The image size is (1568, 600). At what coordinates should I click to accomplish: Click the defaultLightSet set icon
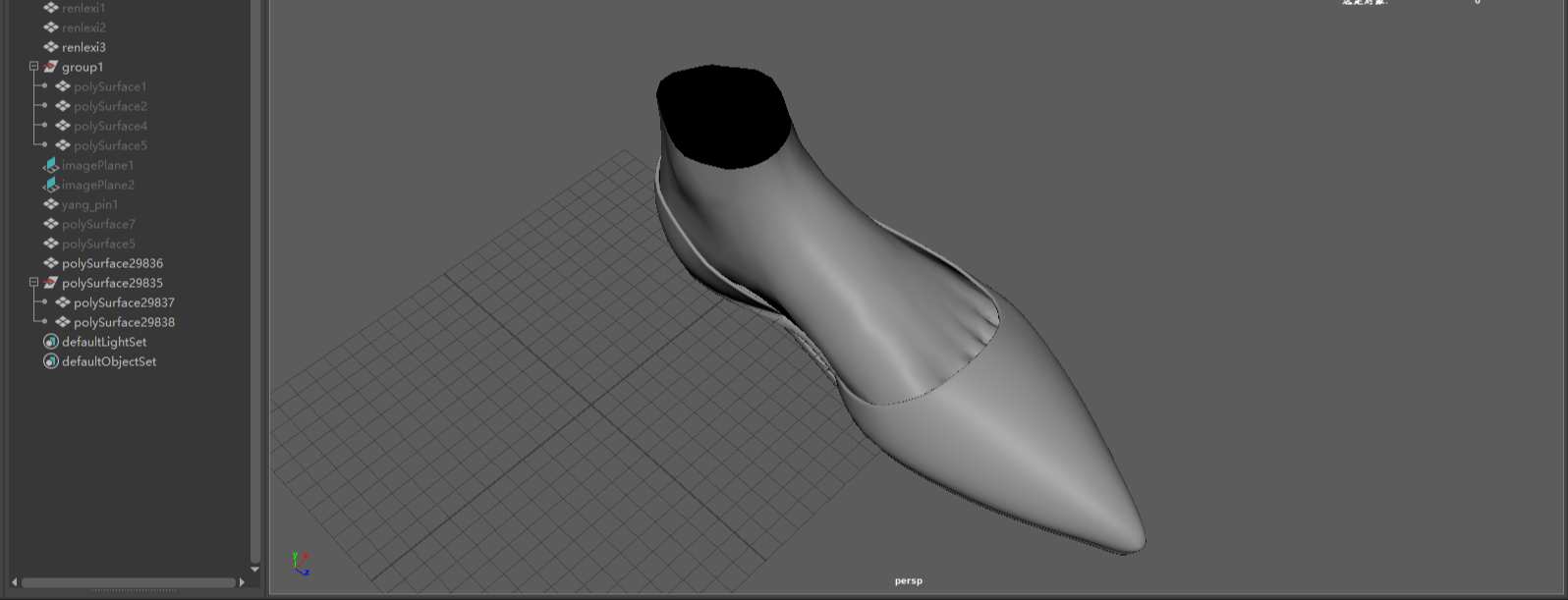click(51, 342)
